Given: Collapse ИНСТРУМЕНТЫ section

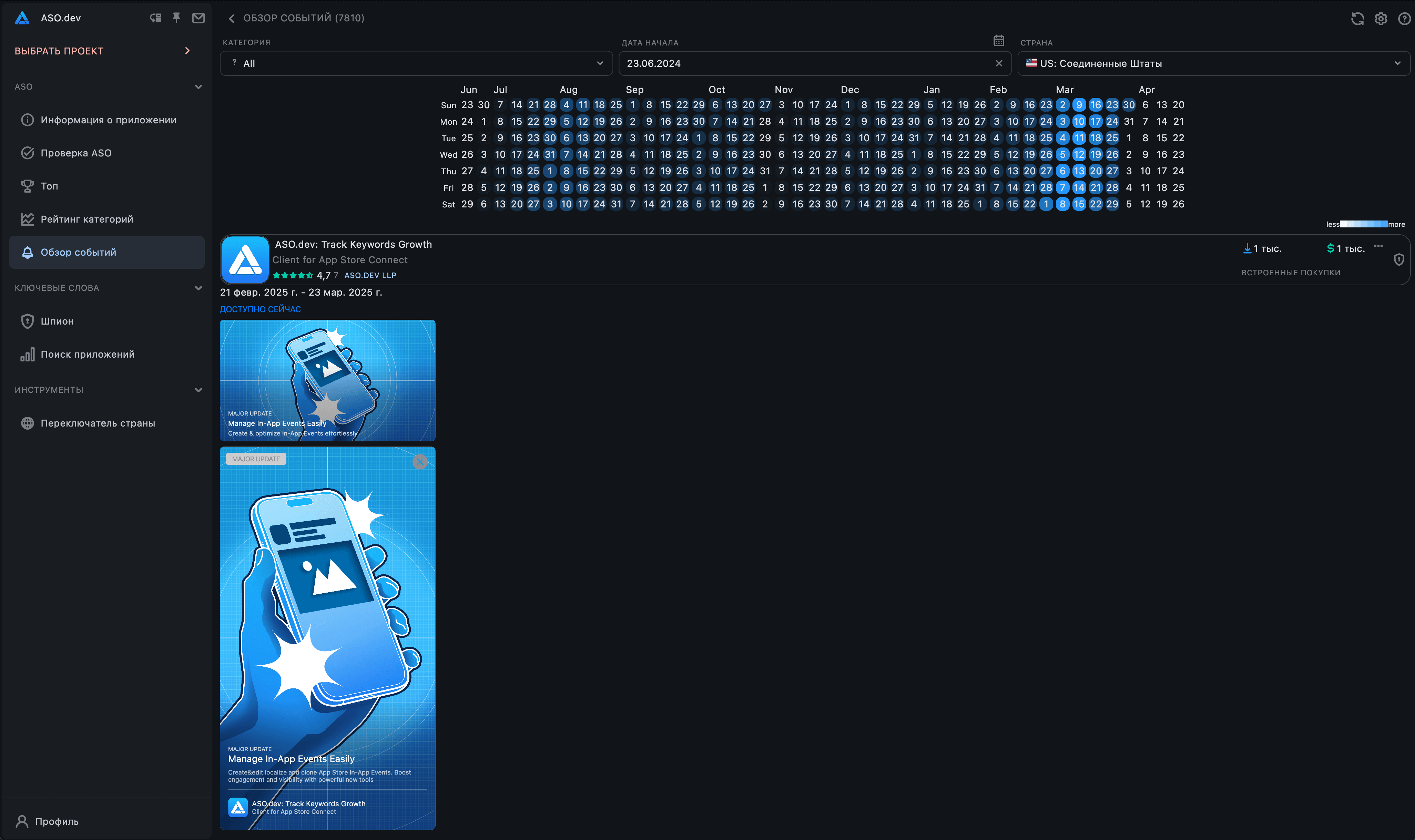Looking at the screenshot, I should pos(198,390).
